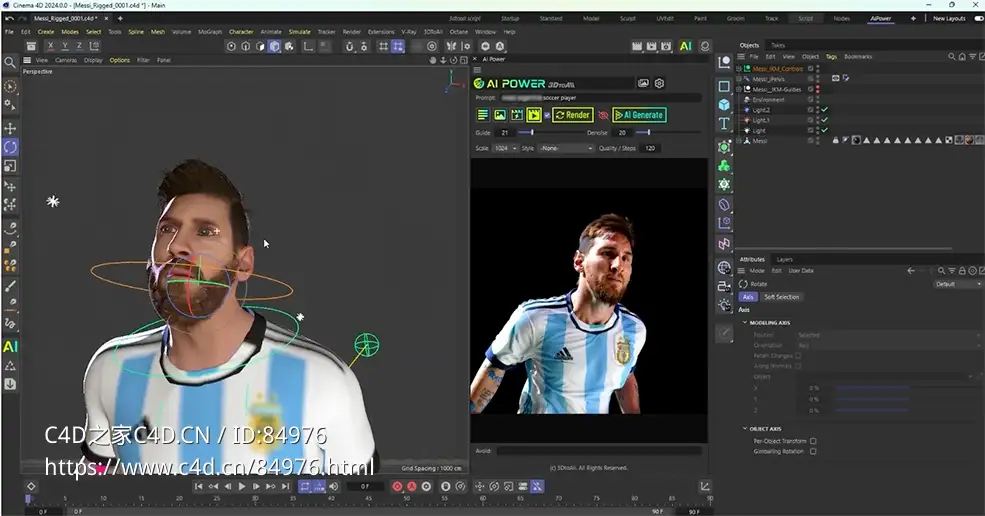Collapse the OBJECT AXIS section
Viewport: 985px width, 516px height.
tap(745, 429)
